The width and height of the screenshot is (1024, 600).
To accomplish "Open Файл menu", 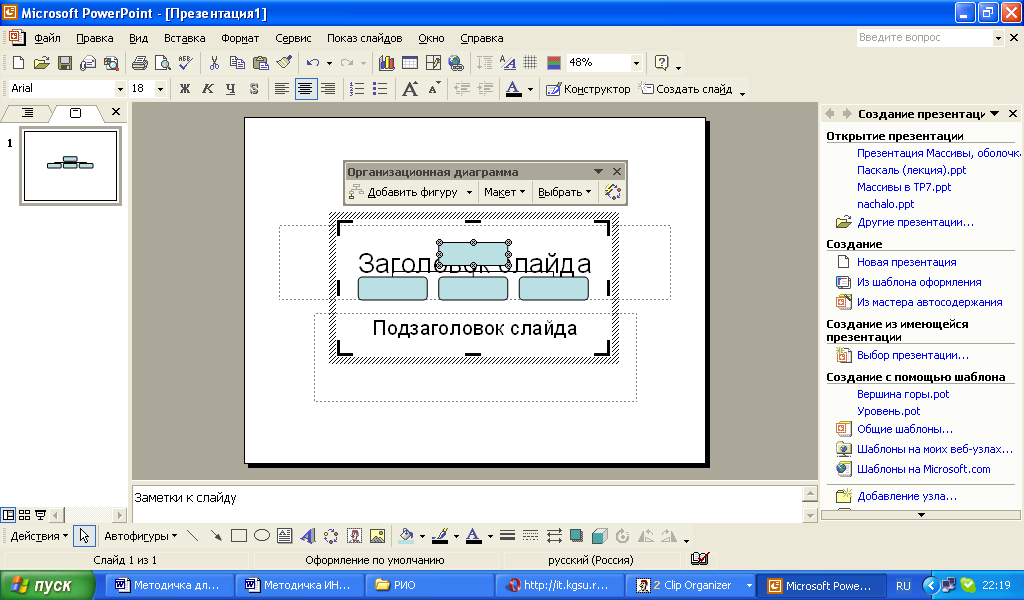I will tap(47, 38).
